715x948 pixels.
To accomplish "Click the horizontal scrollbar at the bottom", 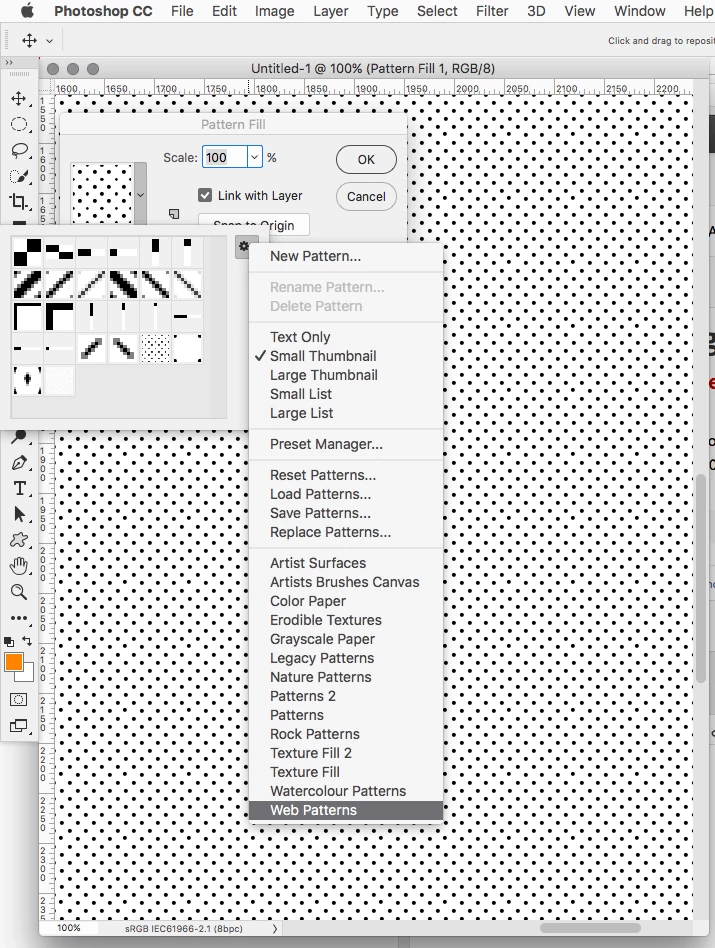I will tap(590, 928).
